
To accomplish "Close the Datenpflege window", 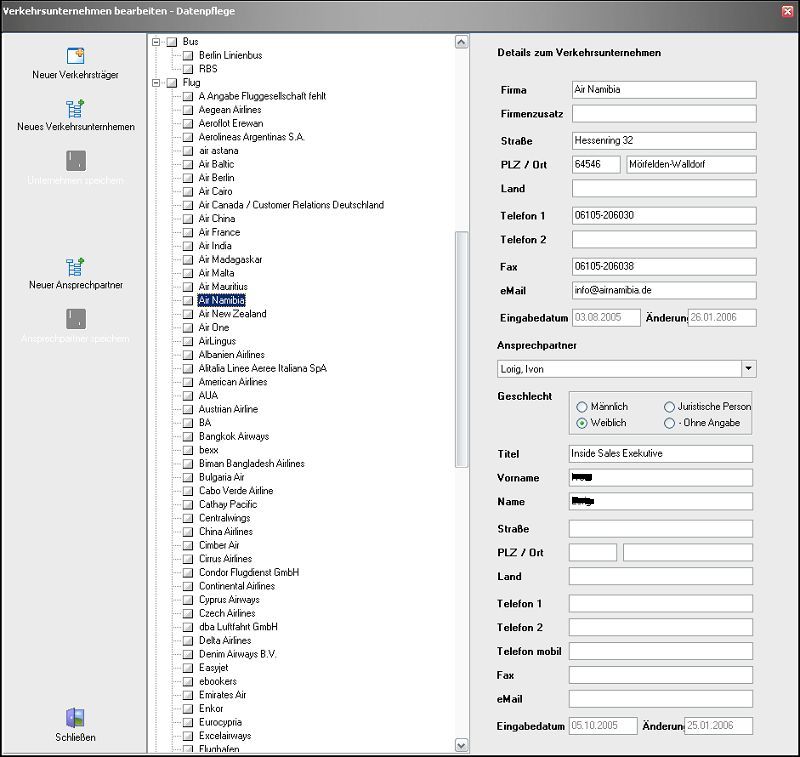I will (x=788, y=11).
